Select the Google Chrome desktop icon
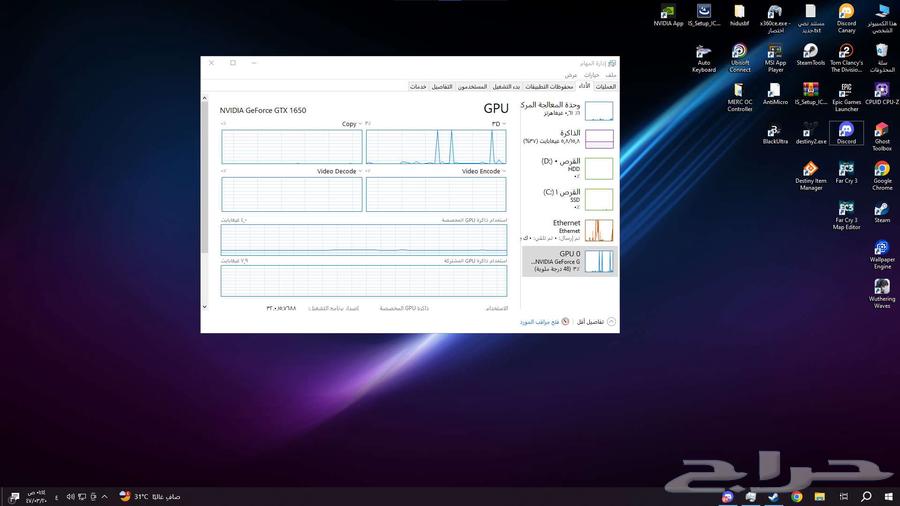This screenshot has height=506, width=900. tap(882, 176)
